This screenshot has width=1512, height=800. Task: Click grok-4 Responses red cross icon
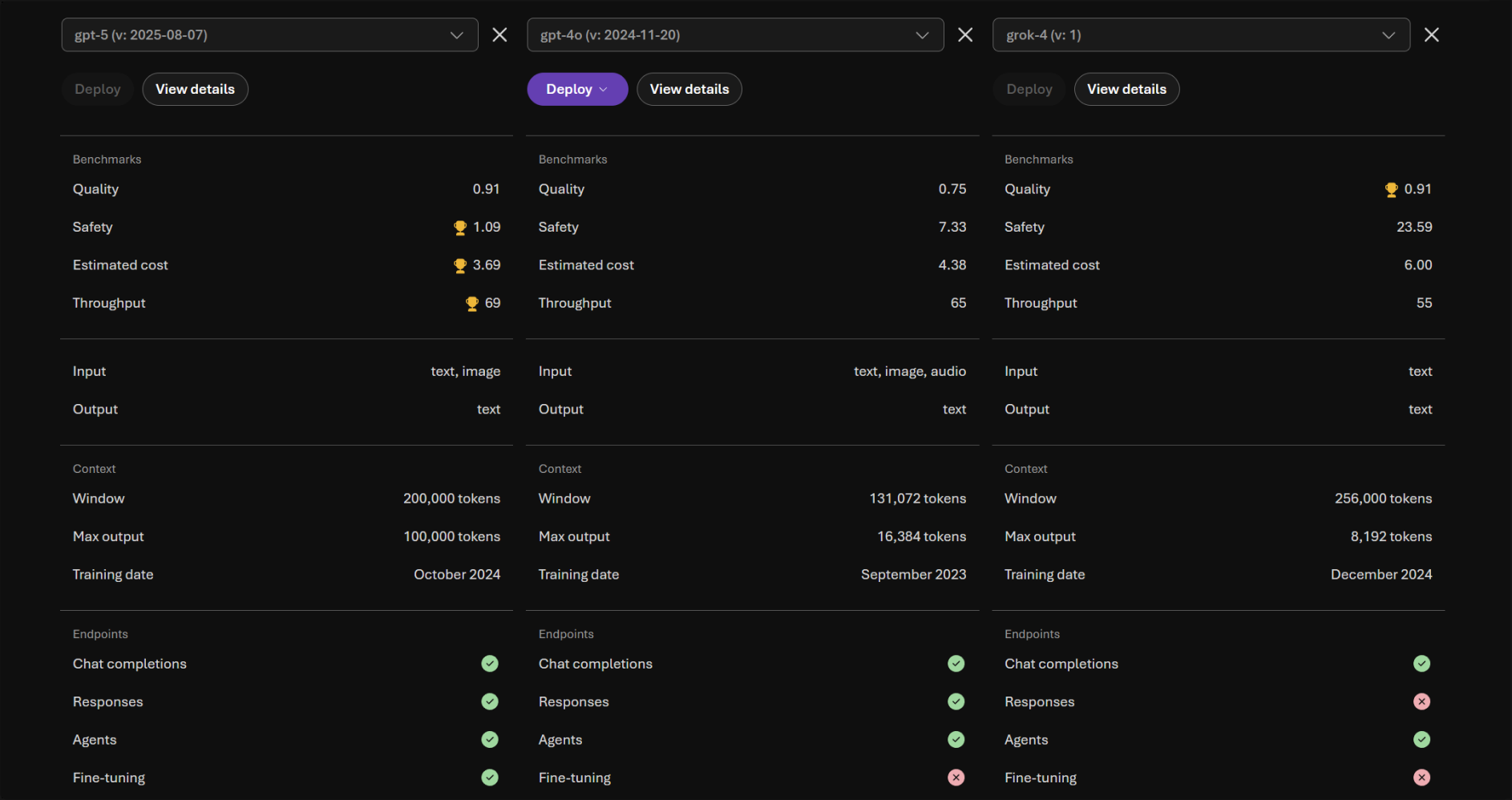point(1422,701)
